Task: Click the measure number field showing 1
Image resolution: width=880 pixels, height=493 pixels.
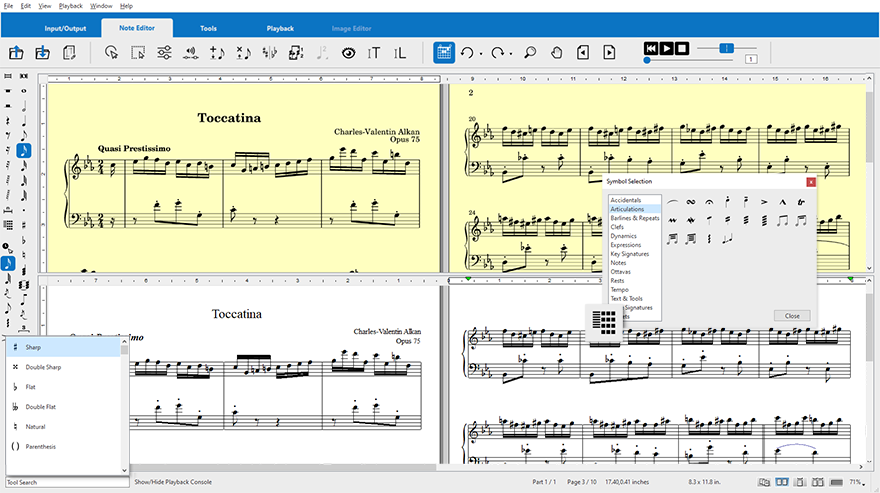Action: click(751, 59)
